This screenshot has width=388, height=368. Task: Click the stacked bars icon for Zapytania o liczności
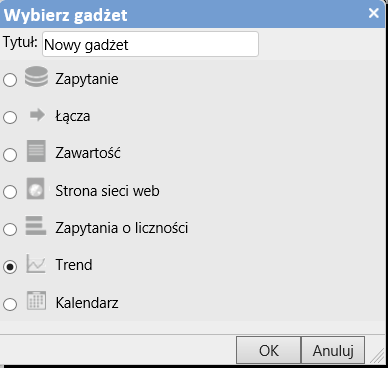coord(36,226)
